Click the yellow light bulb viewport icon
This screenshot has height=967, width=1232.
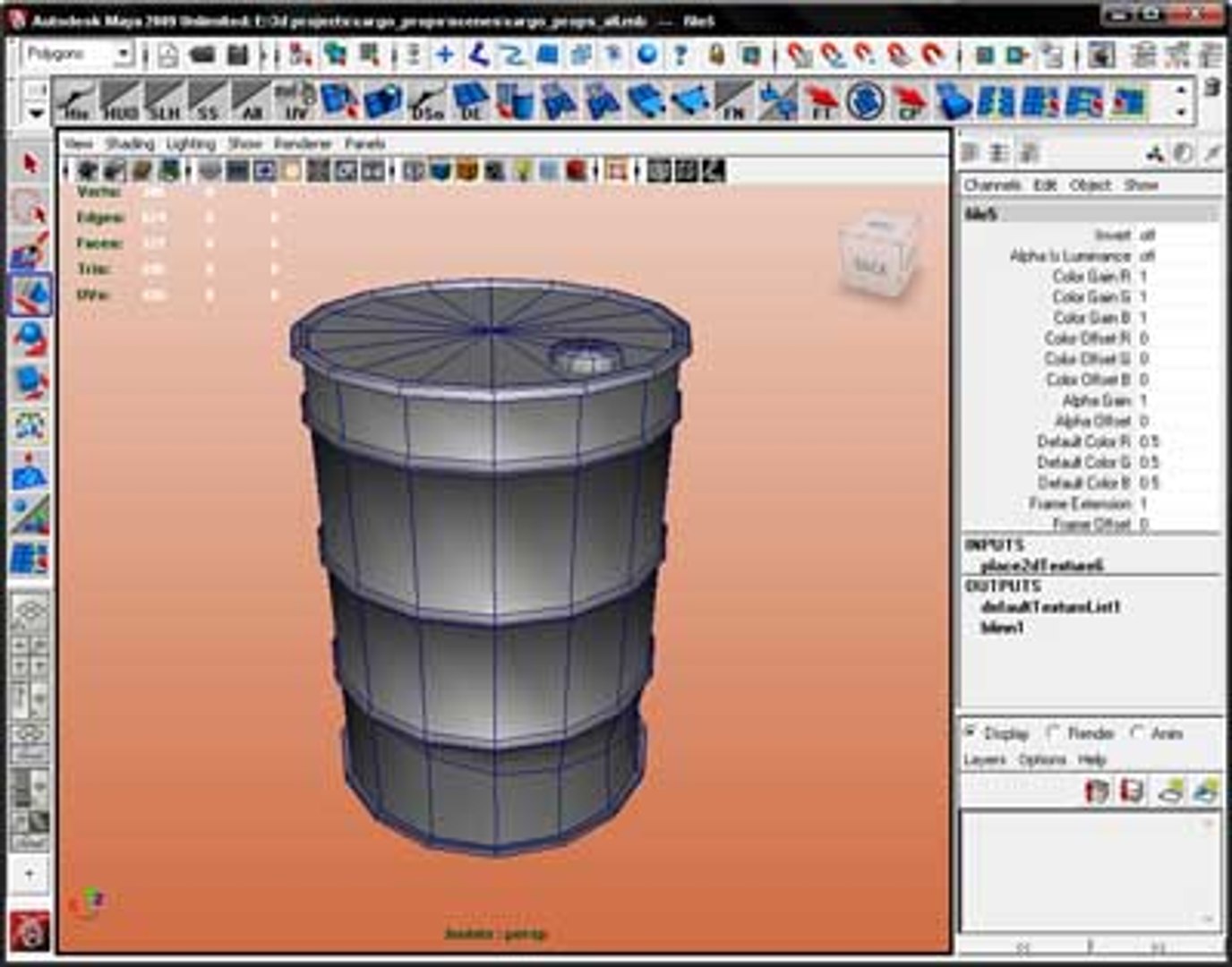[523, 170]
